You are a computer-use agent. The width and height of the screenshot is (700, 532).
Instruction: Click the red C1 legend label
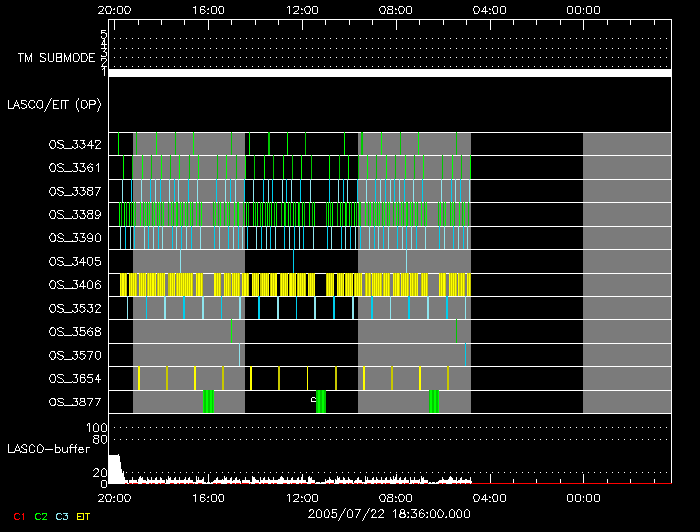pyautogui.click(x=18, y=516)
